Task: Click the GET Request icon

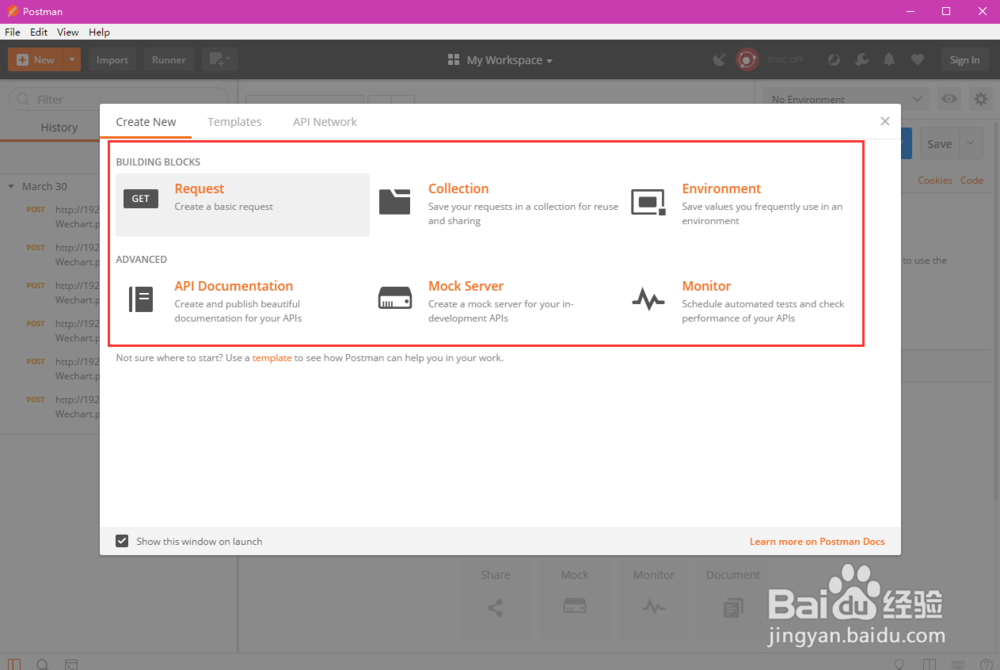Action: tap(140, 199)
